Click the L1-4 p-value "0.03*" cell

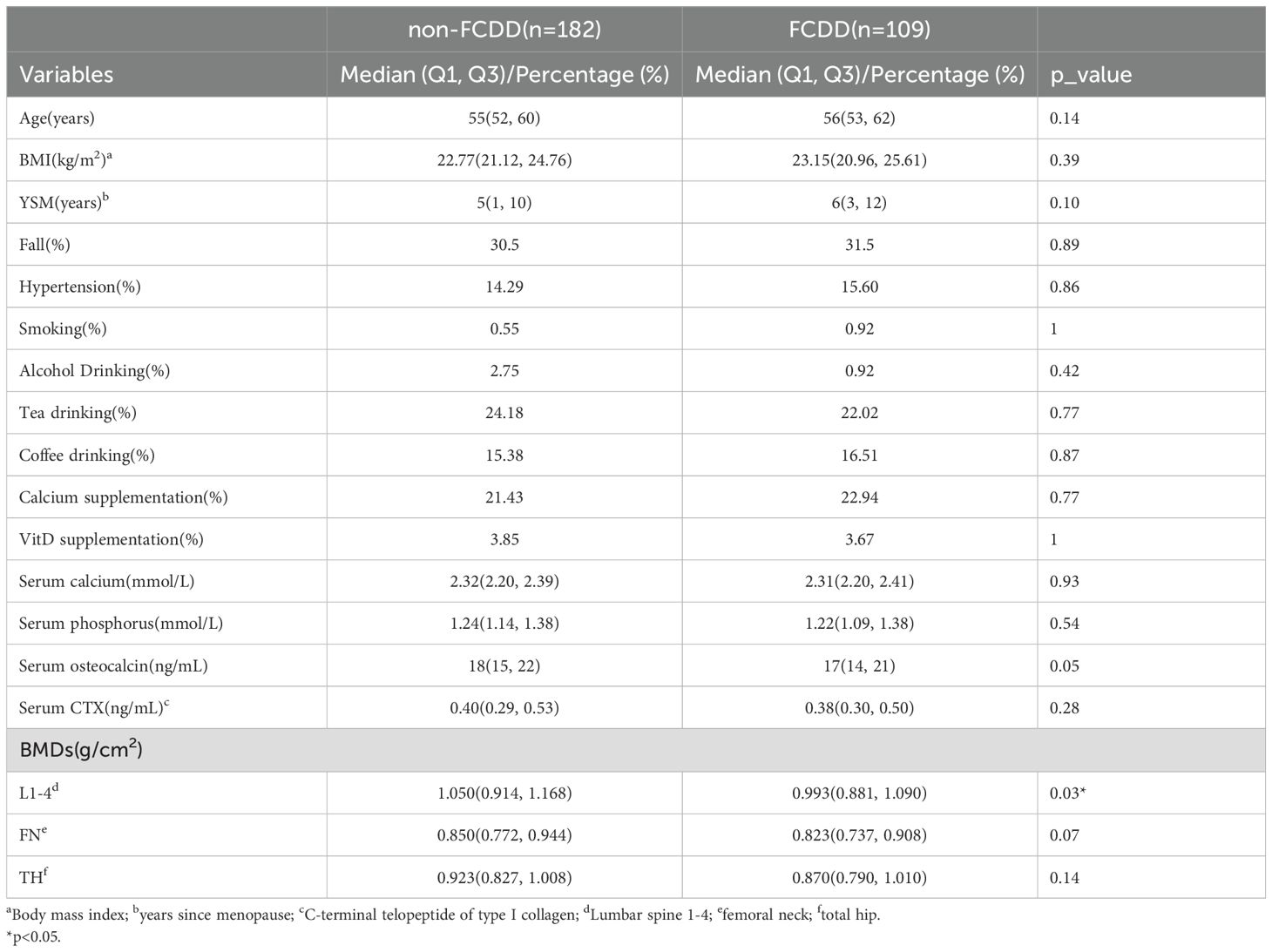click(1067, 793)
